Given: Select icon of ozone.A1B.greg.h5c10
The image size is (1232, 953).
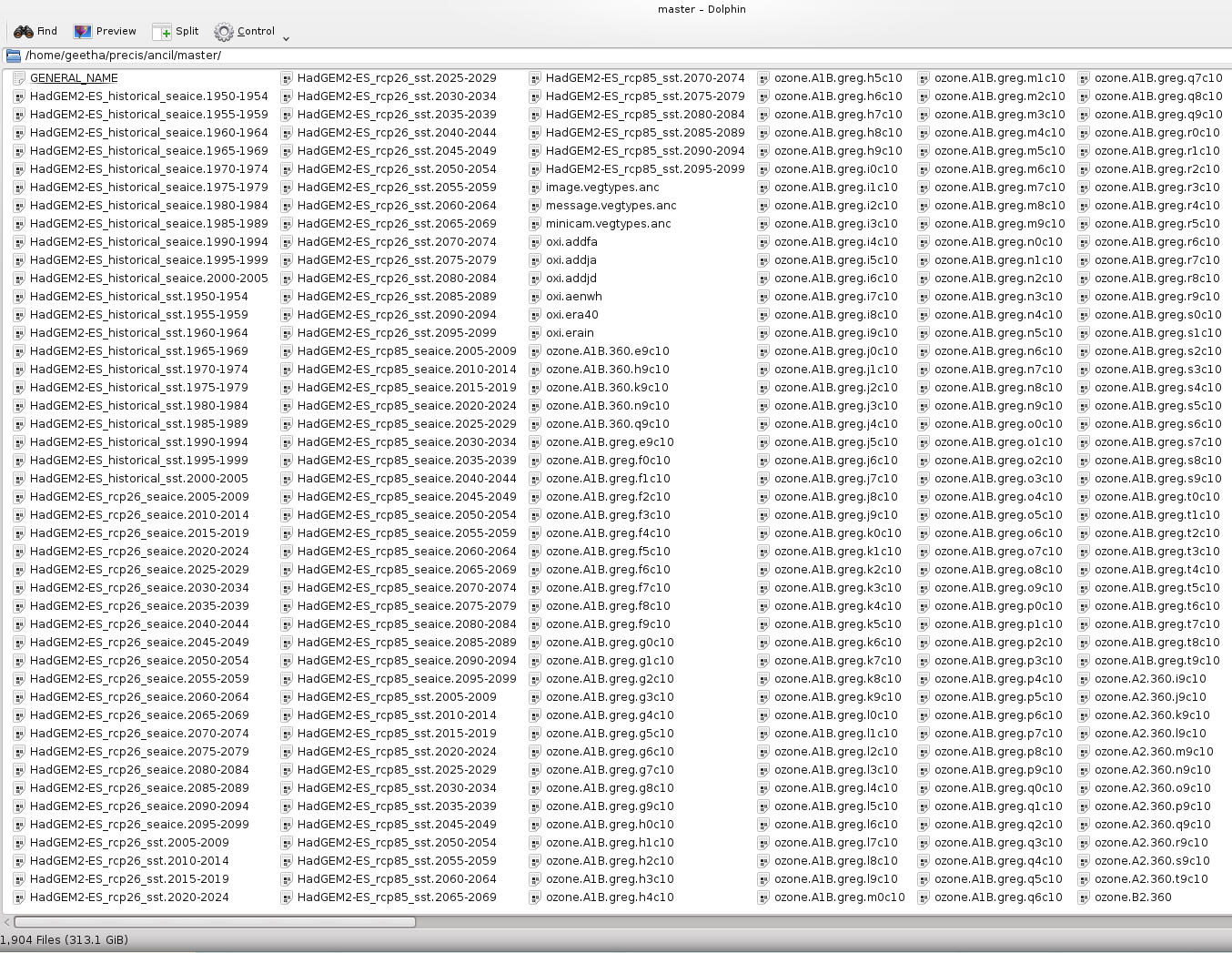Looking at the screenshot, I should (x=763, y=78).
